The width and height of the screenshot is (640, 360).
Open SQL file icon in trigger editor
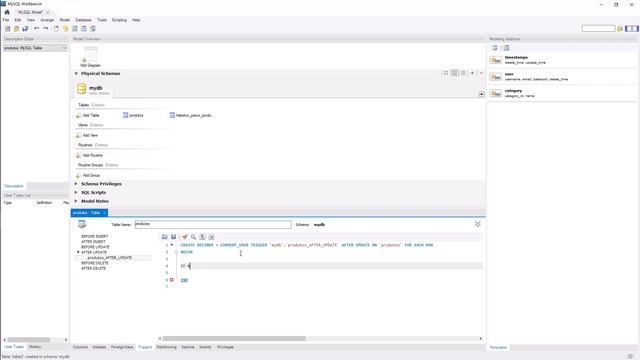click(x=164, y=237)
